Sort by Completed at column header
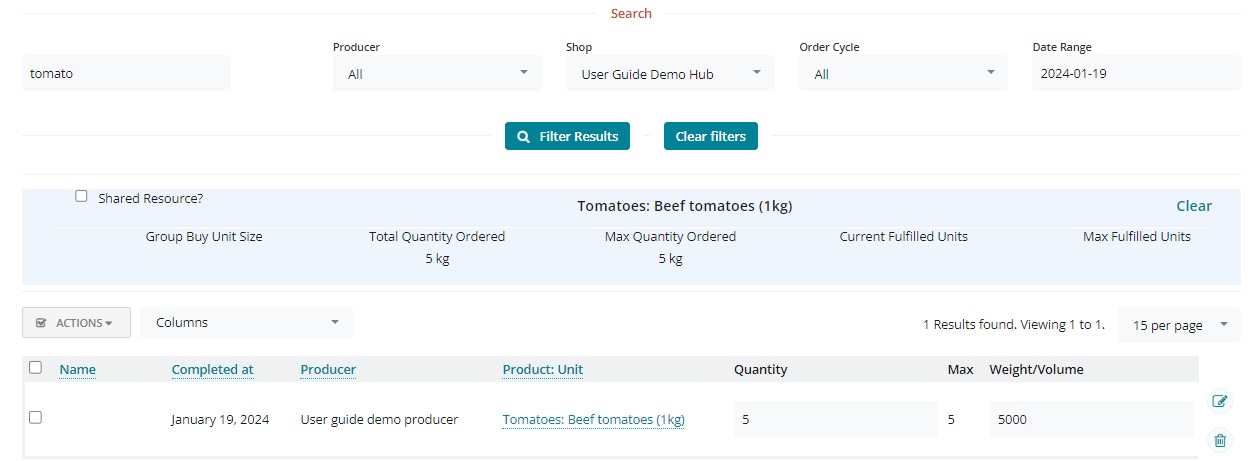The height and width of the screenshot is (461, 1259). tap(212, 369)
